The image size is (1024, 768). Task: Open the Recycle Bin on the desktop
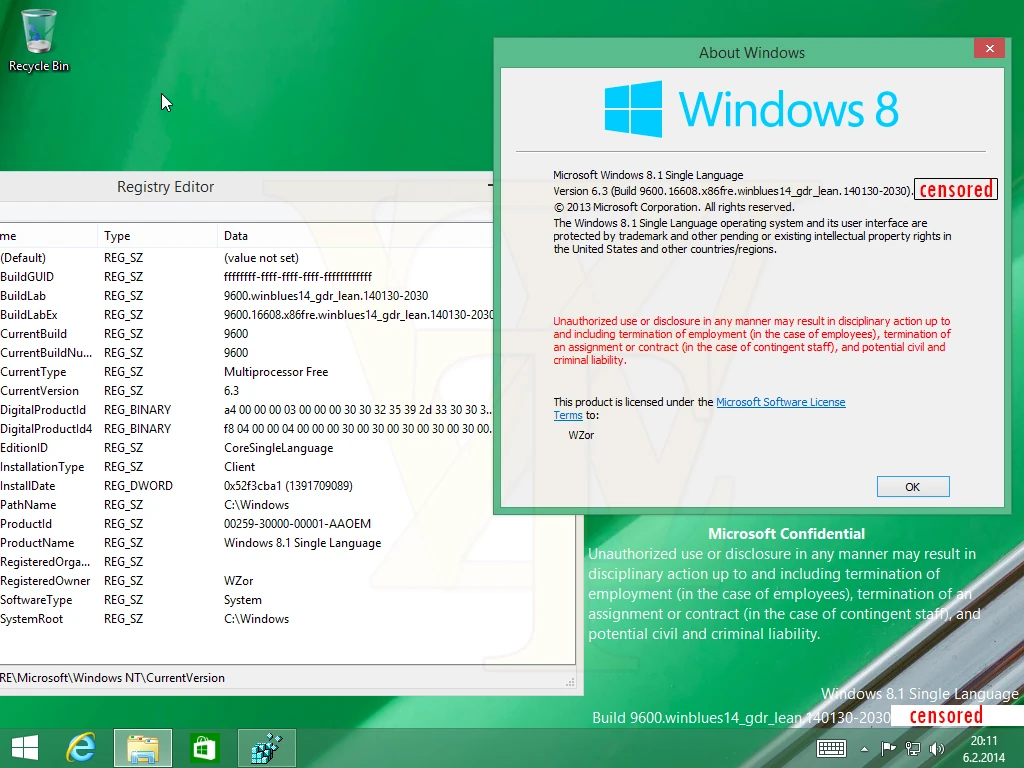pos(38,30)
